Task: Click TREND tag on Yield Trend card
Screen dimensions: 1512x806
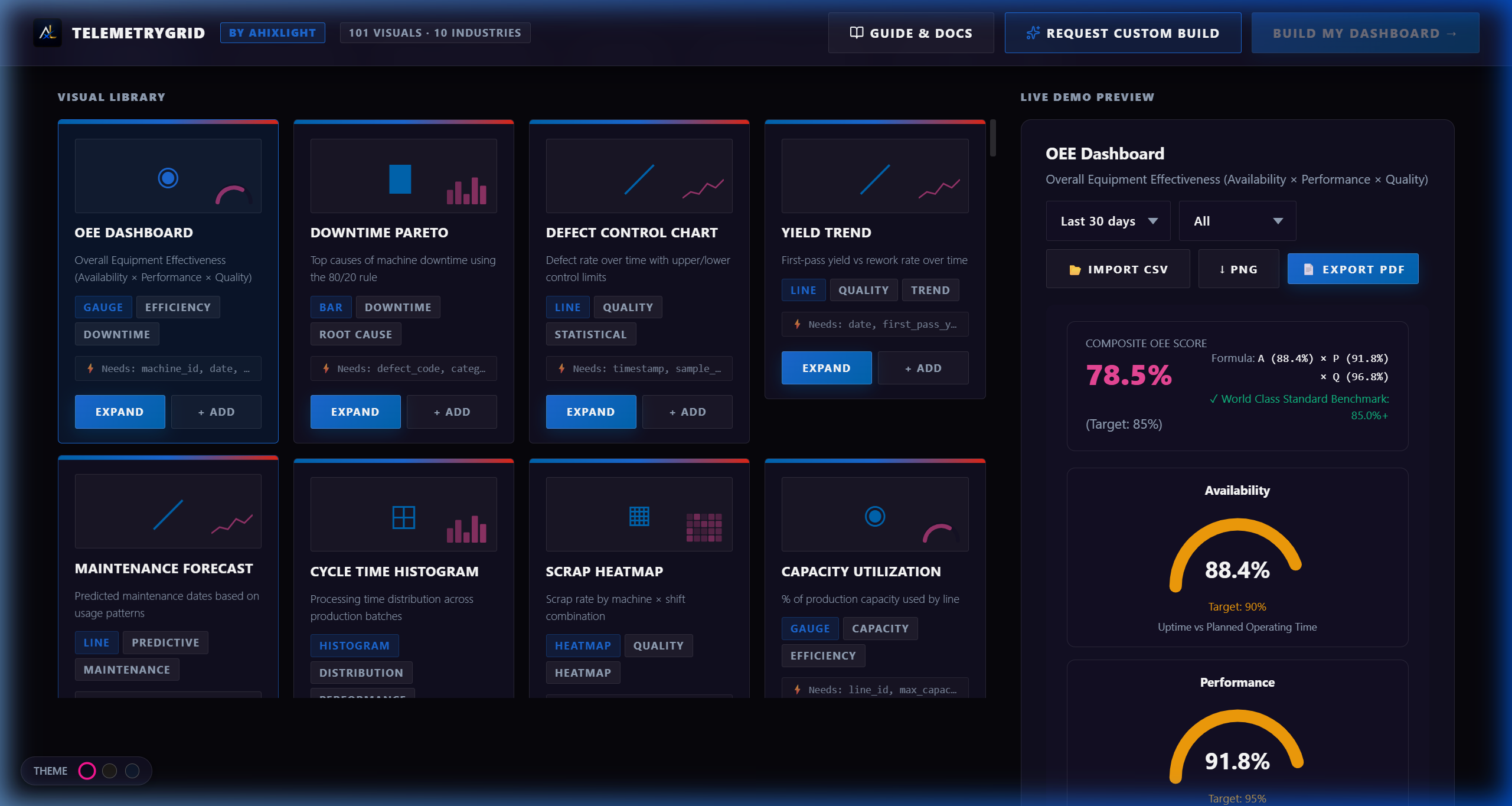Action: 930,290
